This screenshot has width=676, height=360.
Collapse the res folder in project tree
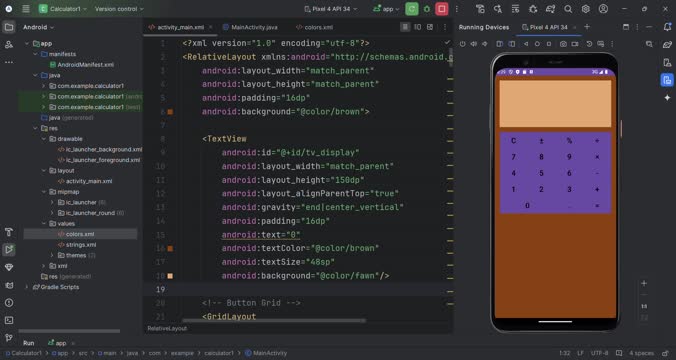point(35,128)
